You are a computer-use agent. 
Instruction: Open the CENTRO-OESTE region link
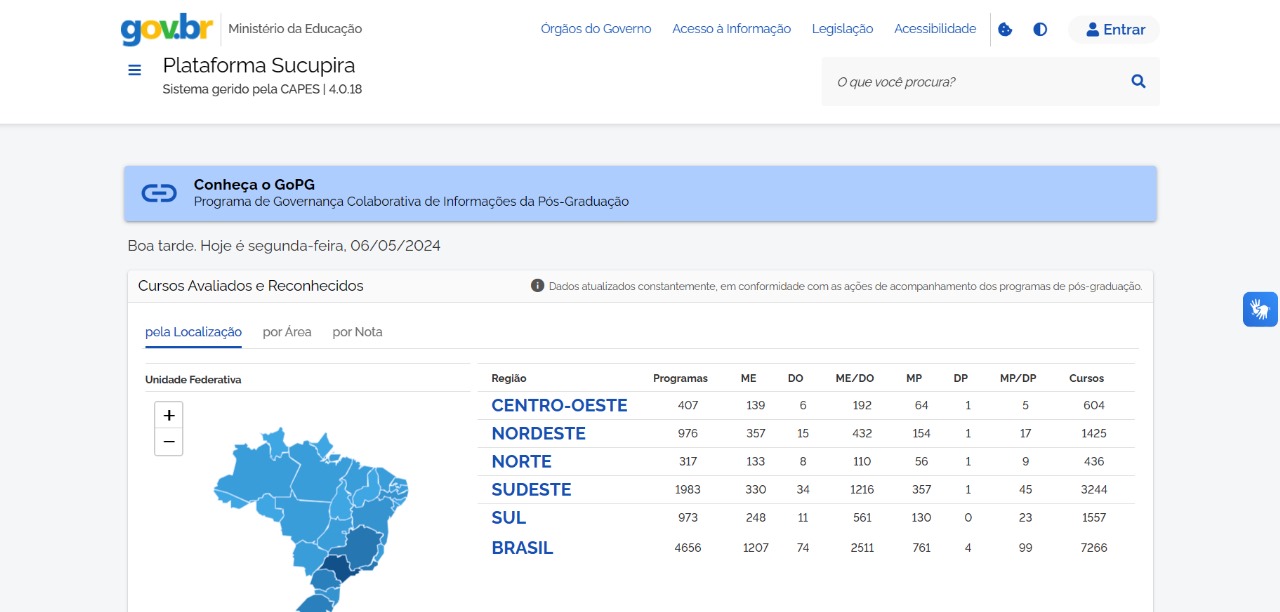point(559,405)
